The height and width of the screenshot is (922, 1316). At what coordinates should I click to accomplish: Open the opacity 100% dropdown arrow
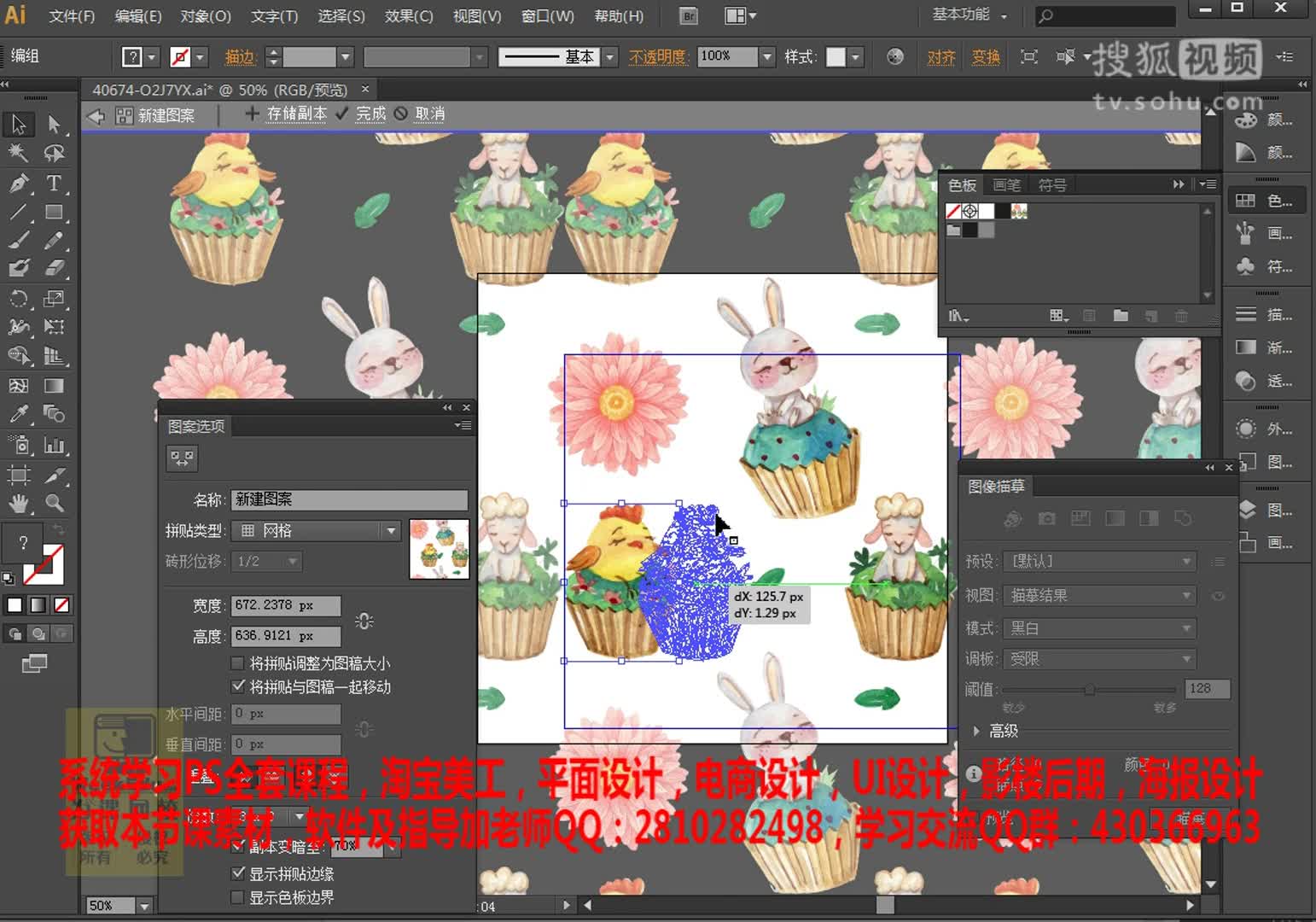pos(766,57)
